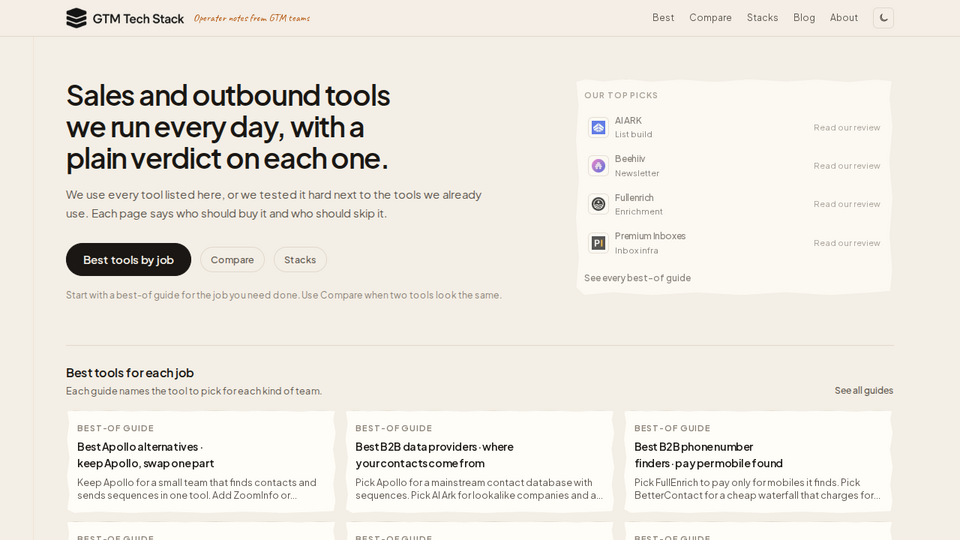Click the Best tools for each job heading

[x=130, y=373]
